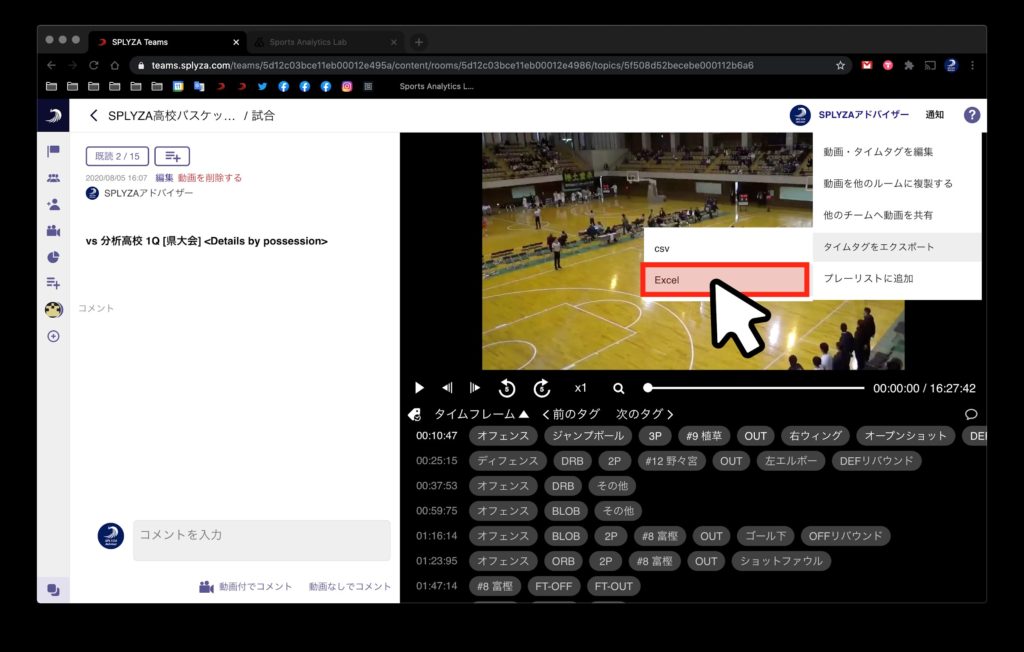Image resolution: width=1024 pixels, height=652 pixels.
Task: Open the pie chart analytics icon in the sidebar
Action: [x=54, y=257]
